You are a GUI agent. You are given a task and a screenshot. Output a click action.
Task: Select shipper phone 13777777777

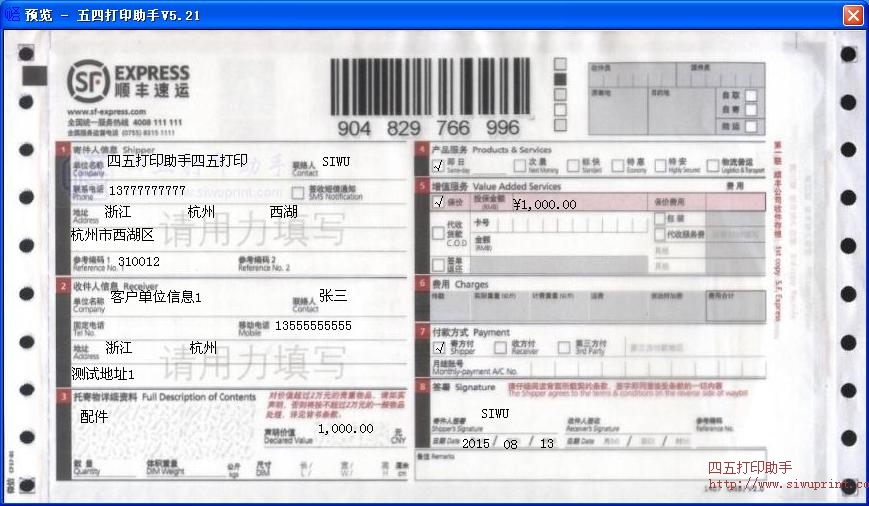(x=147, y=191)
